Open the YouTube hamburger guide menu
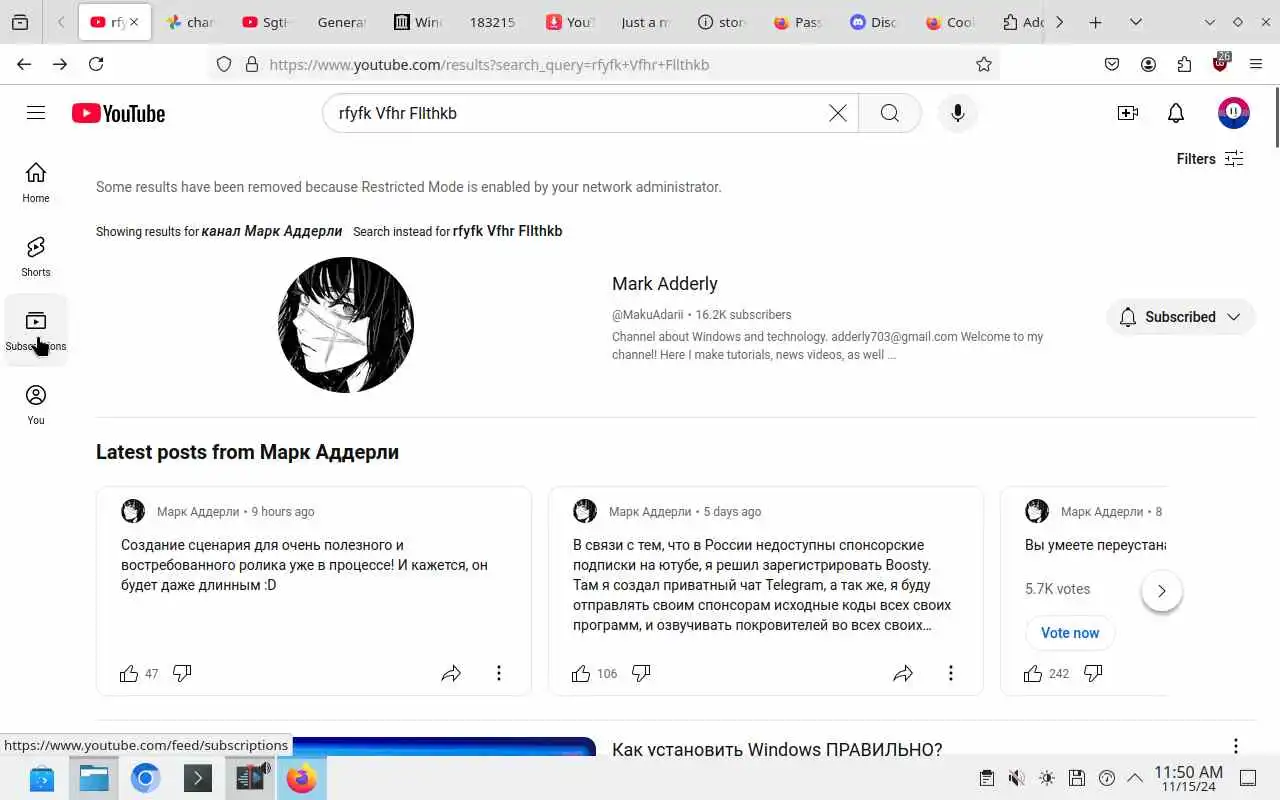The height and width of the screenshot is (800, 1280). [x=36, y=113]
